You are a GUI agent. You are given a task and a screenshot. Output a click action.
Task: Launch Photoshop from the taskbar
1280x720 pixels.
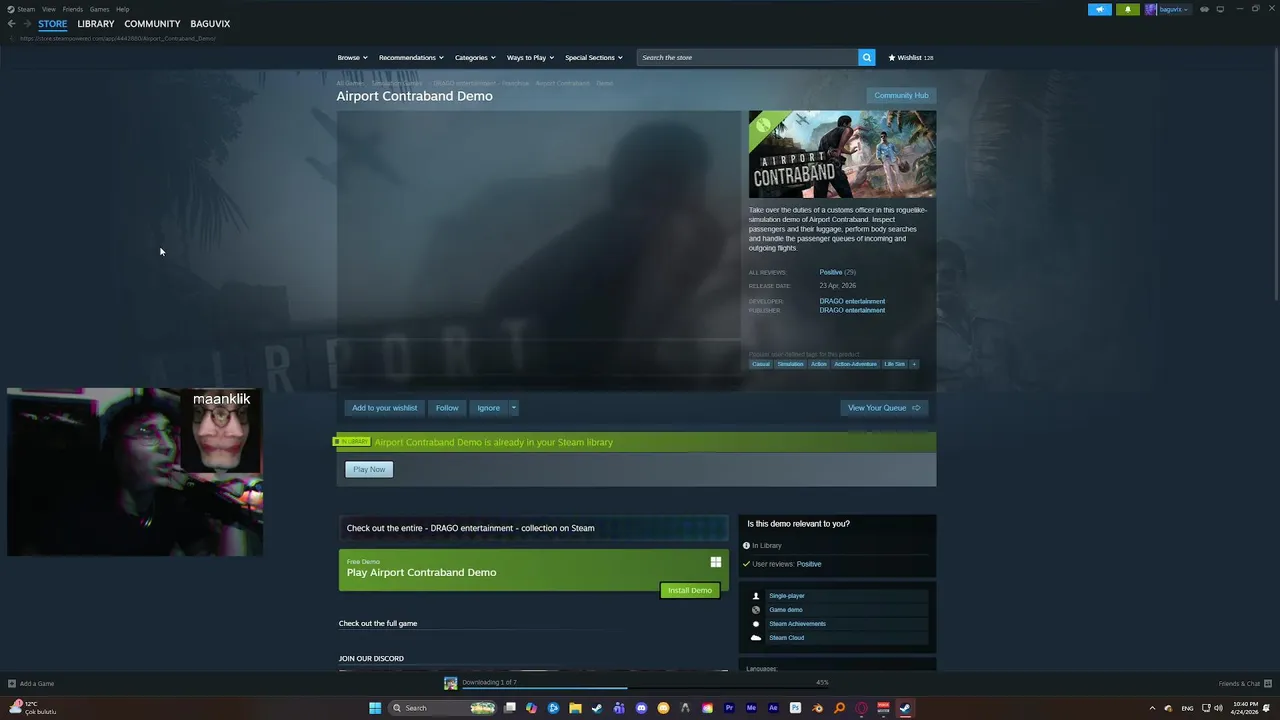point(795,708)
